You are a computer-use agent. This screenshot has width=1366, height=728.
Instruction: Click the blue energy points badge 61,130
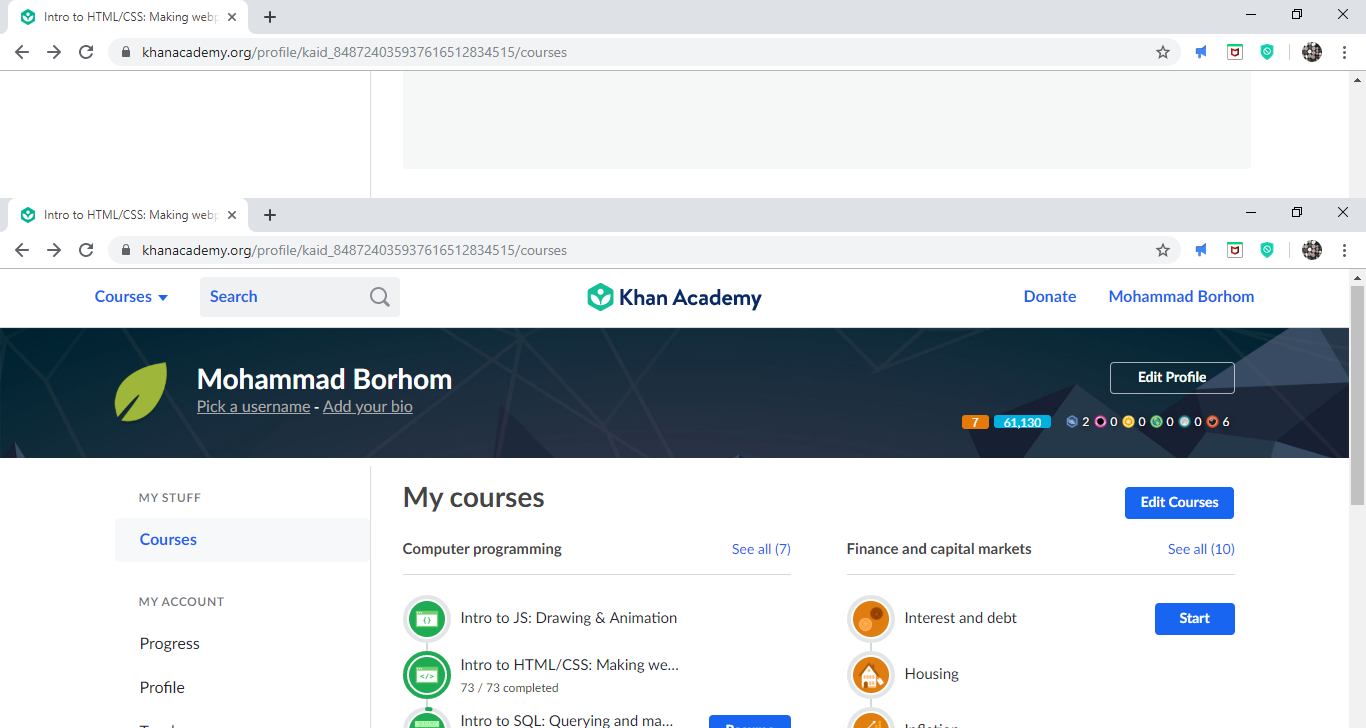(1022, 422)
